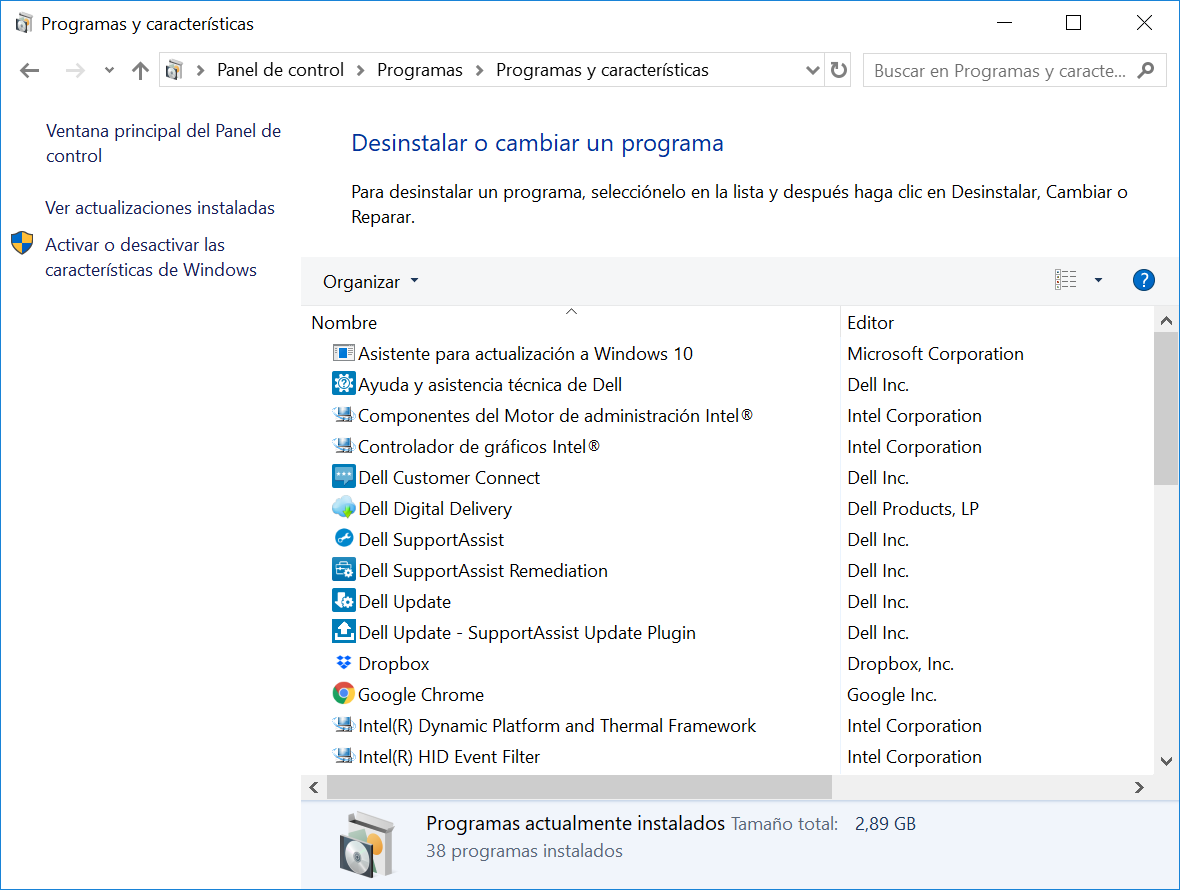This screenshot has height=890, width=1180.
Task: Go back using the back arrow
Action: (30, 70)
